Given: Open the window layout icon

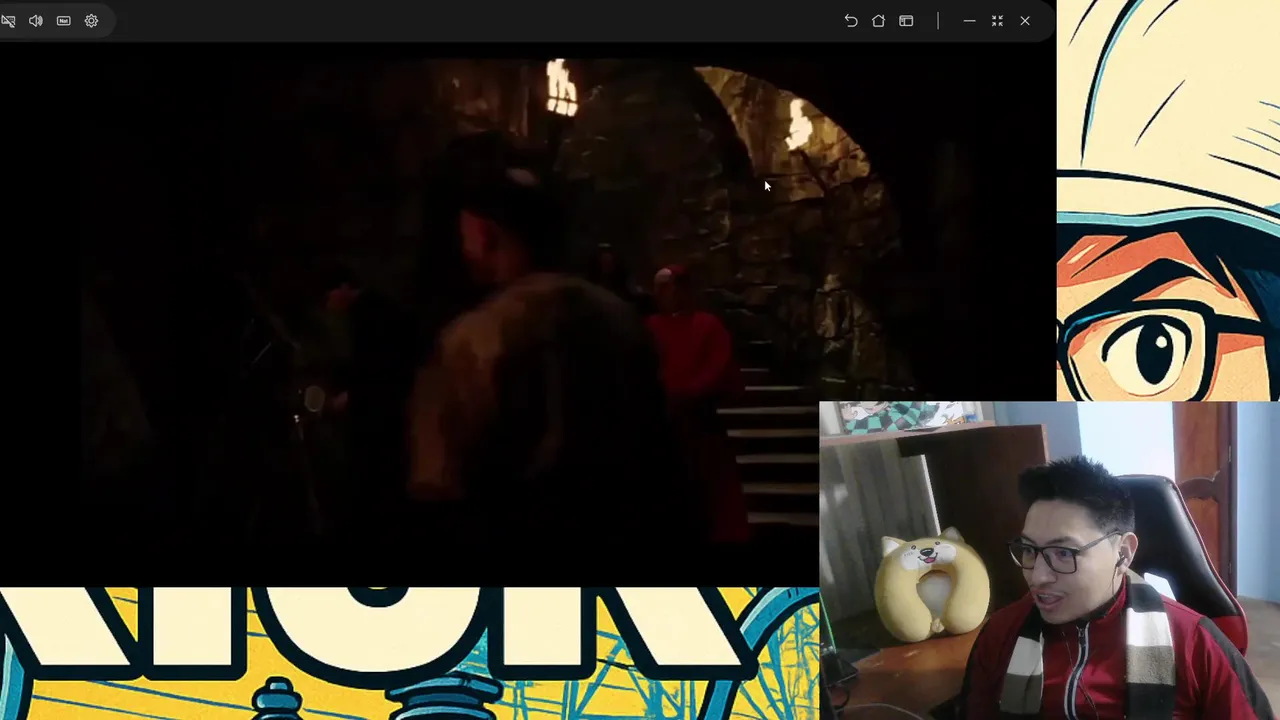Looking at the screenshot, I should click(907, 21).
